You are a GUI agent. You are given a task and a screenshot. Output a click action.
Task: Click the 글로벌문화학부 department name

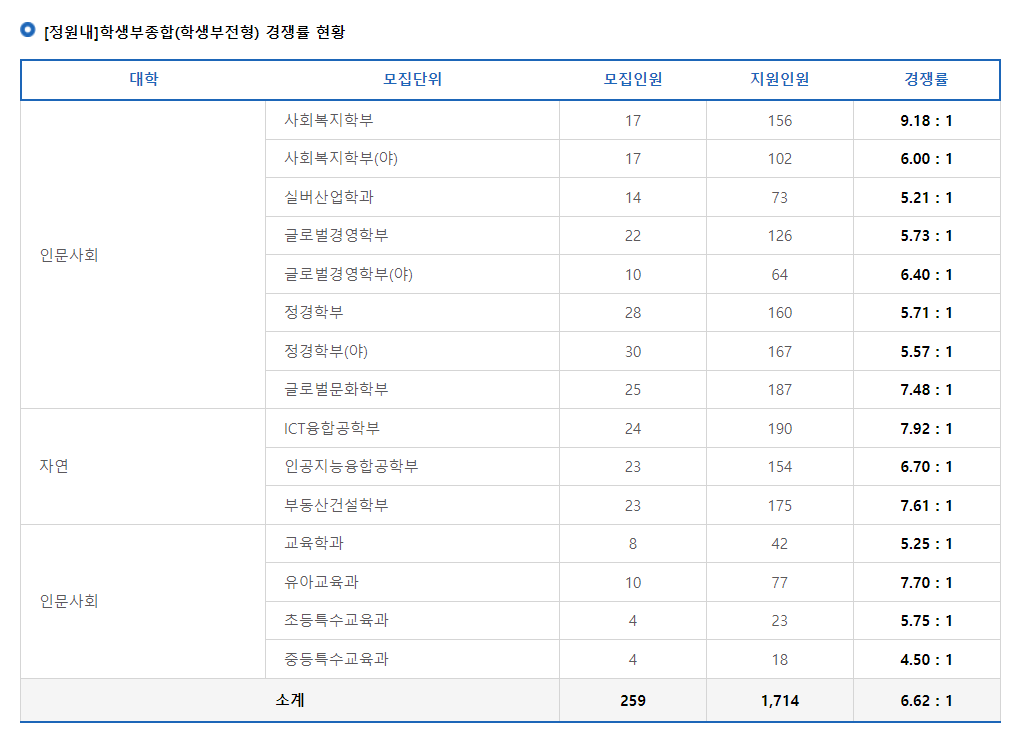point(320,389)
